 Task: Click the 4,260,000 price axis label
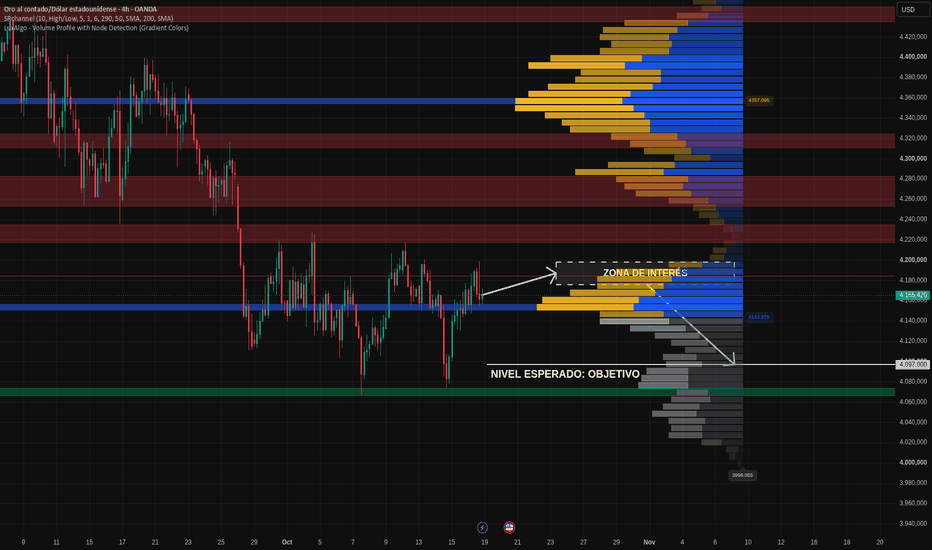coord(913,199)
